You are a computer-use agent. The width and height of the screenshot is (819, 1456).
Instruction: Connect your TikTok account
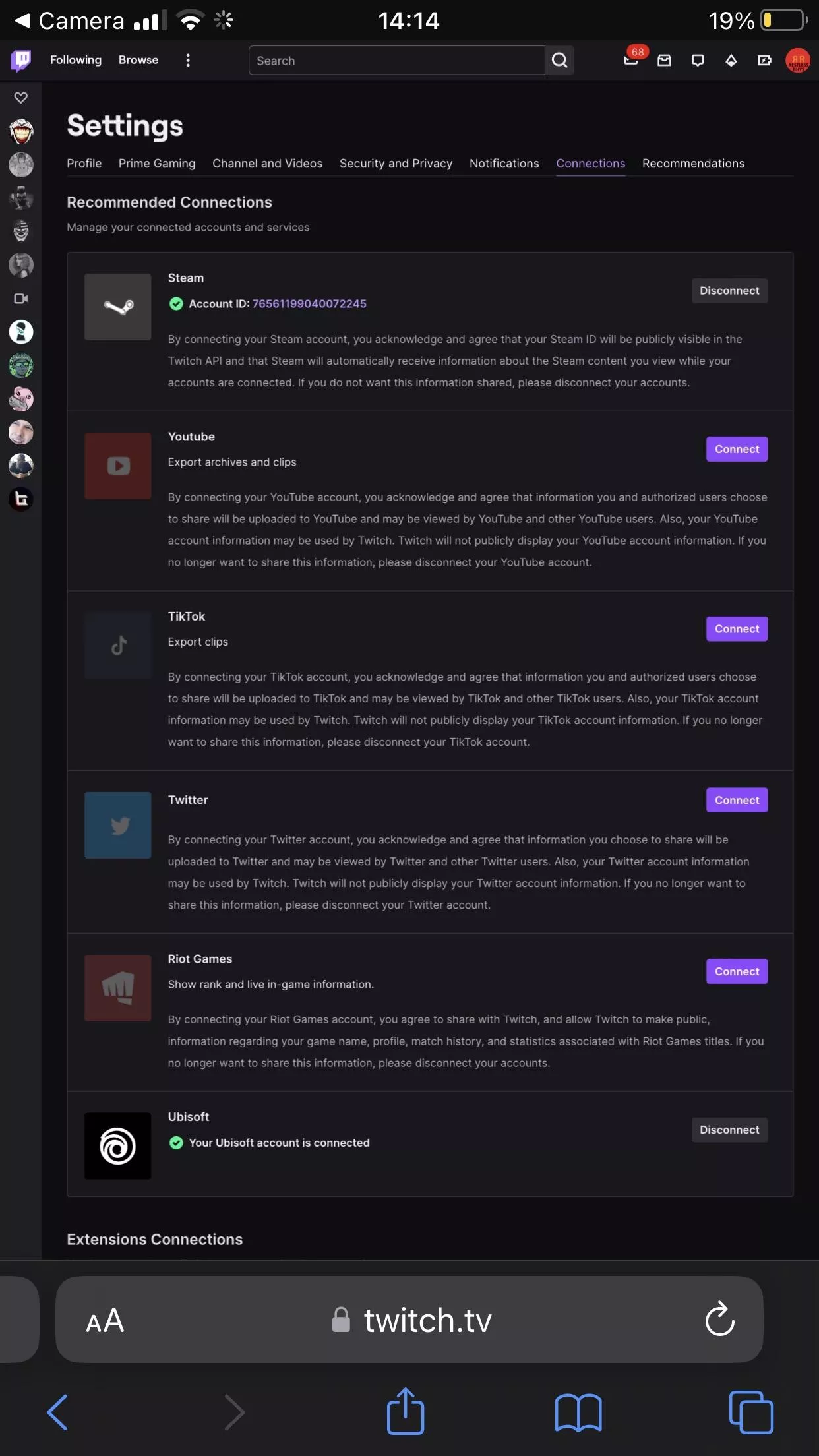coord(737,628)
